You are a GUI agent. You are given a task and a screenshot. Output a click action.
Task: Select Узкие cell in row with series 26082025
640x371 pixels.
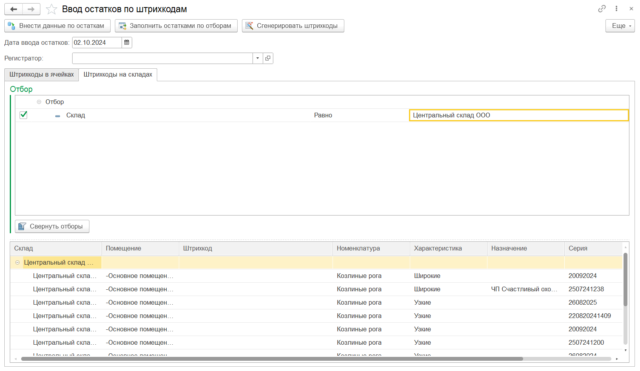coord(449,302)
